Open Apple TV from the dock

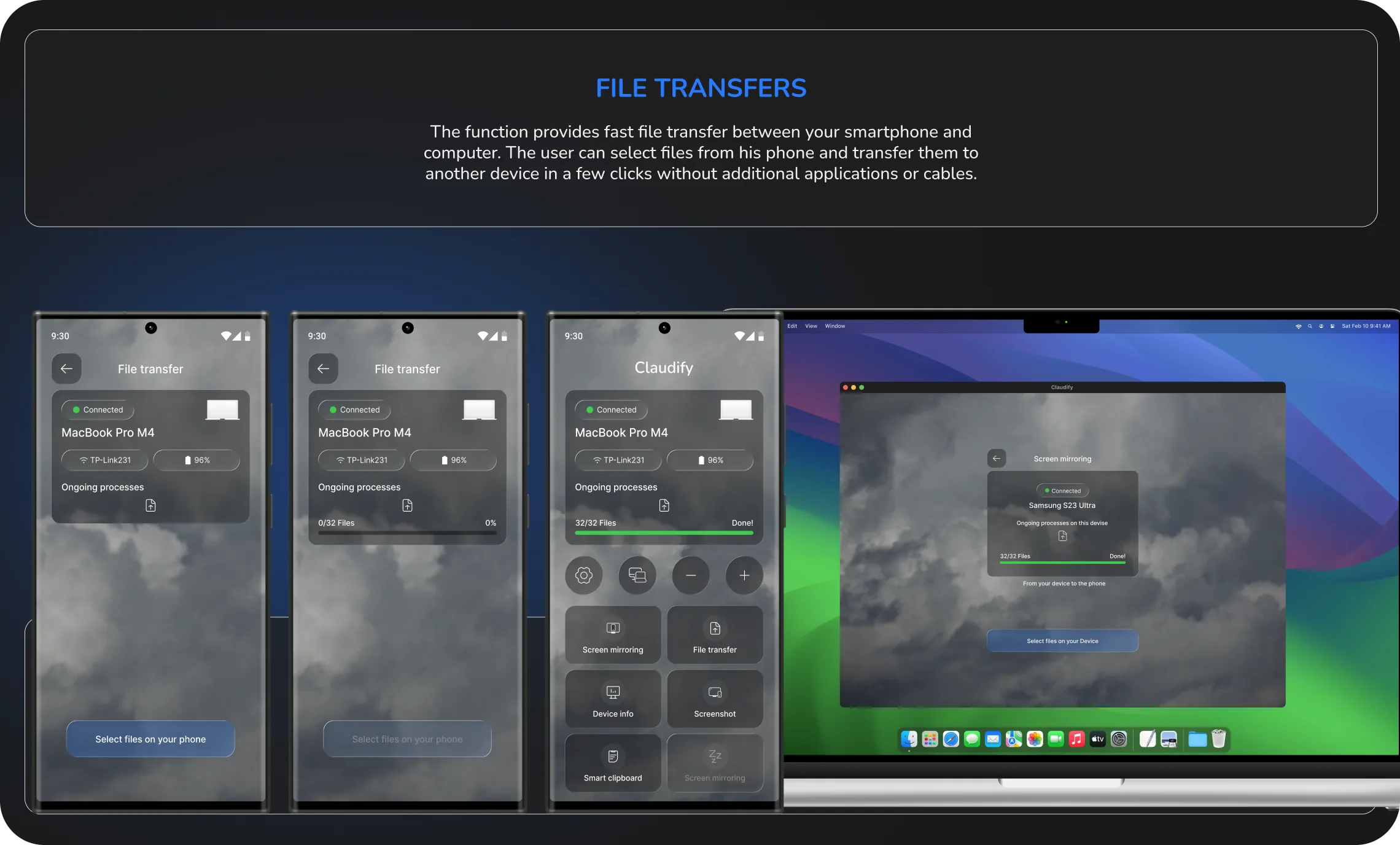[x=1098, y=739]
